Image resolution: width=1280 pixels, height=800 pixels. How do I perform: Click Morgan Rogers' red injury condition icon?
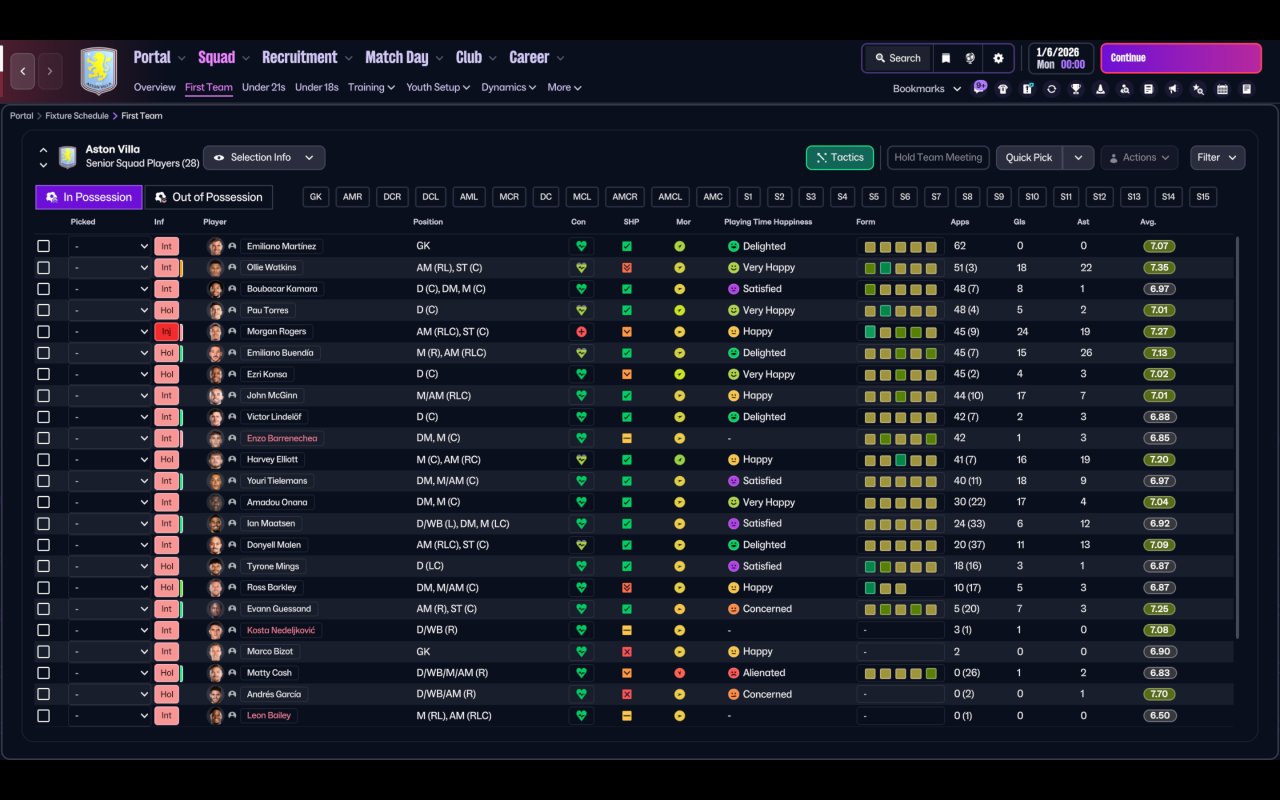coord(581,331)
